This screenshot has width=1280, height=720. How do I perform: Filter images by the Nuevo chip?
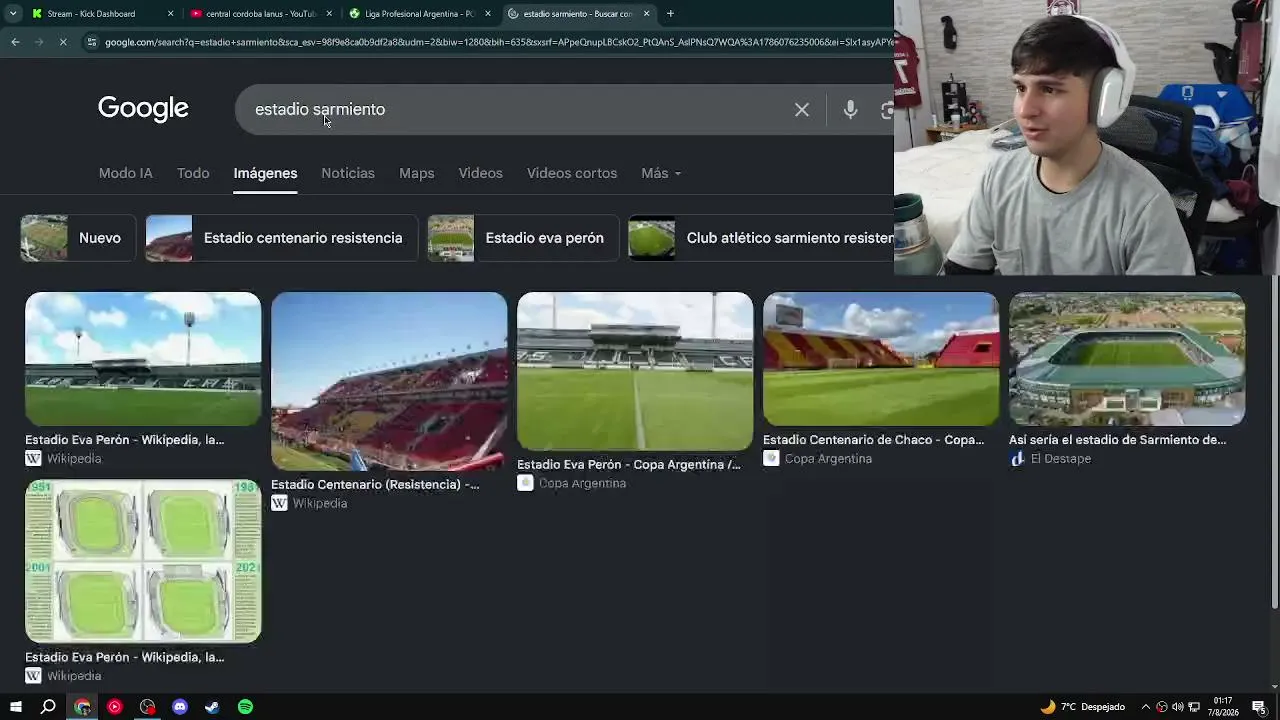click(x=78, y=238)
